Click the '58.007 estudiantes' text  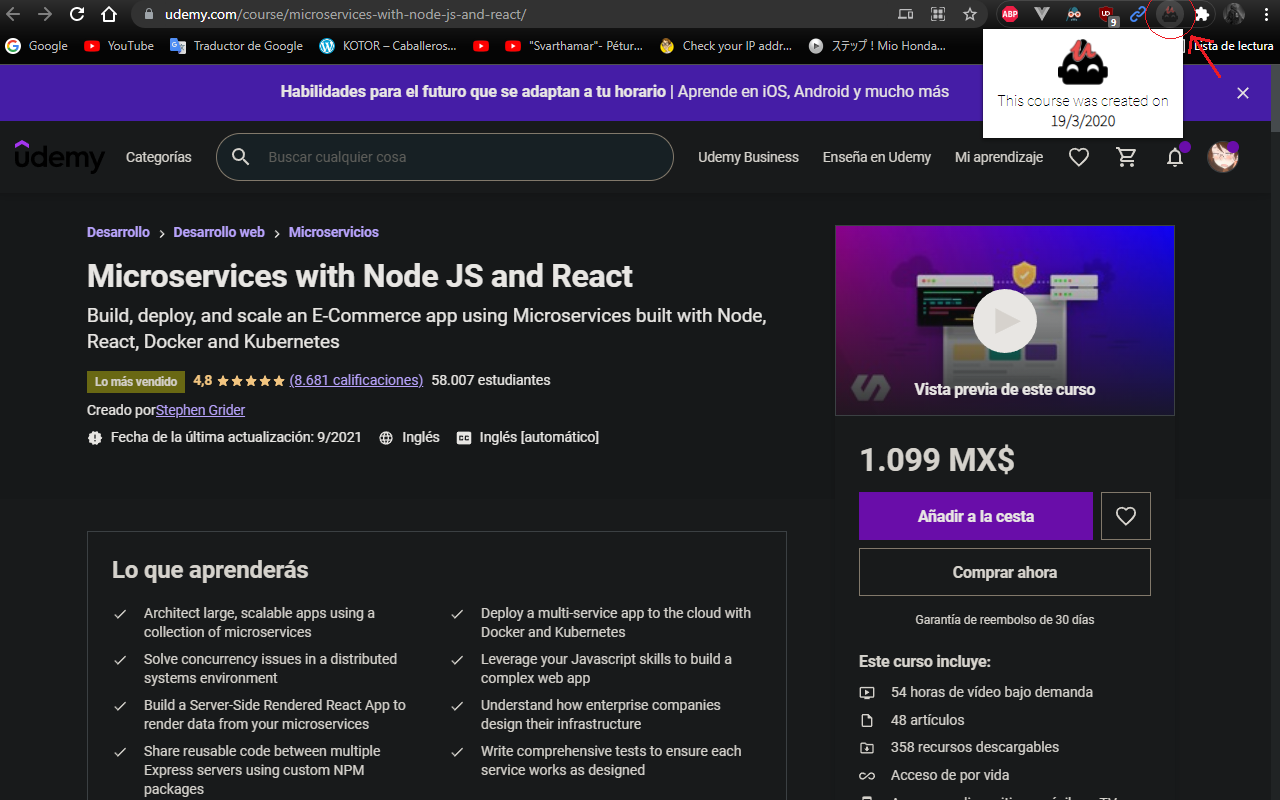[x=491, y=380]
